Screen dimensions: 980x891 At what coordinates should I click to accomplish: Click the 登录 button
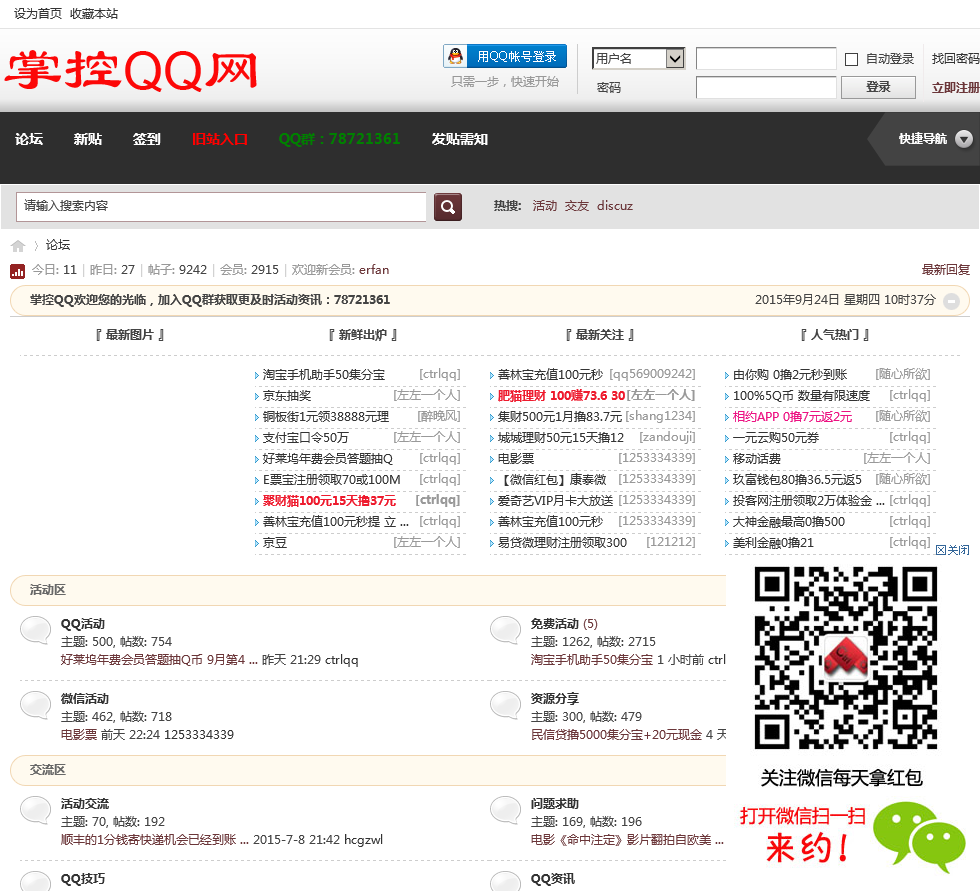tap(878, 87)
